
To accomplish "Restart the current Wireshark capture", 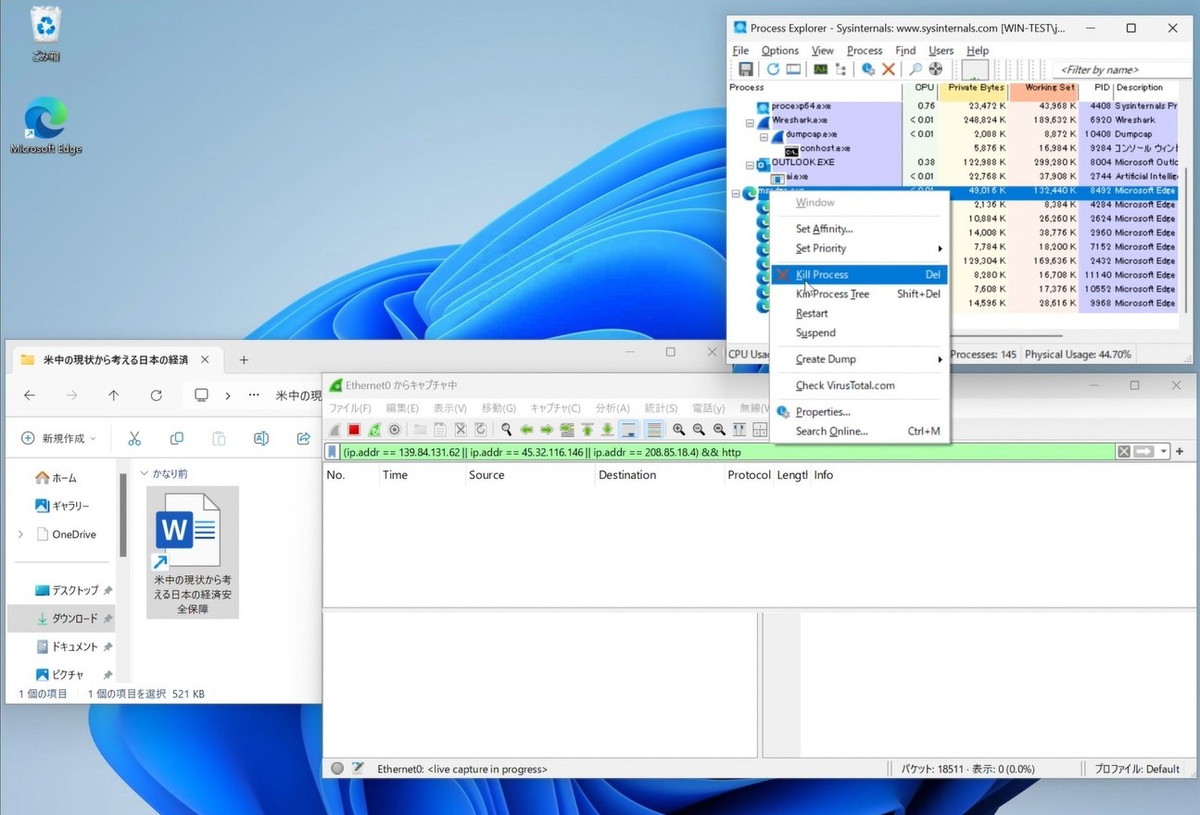I will [374, 429].
